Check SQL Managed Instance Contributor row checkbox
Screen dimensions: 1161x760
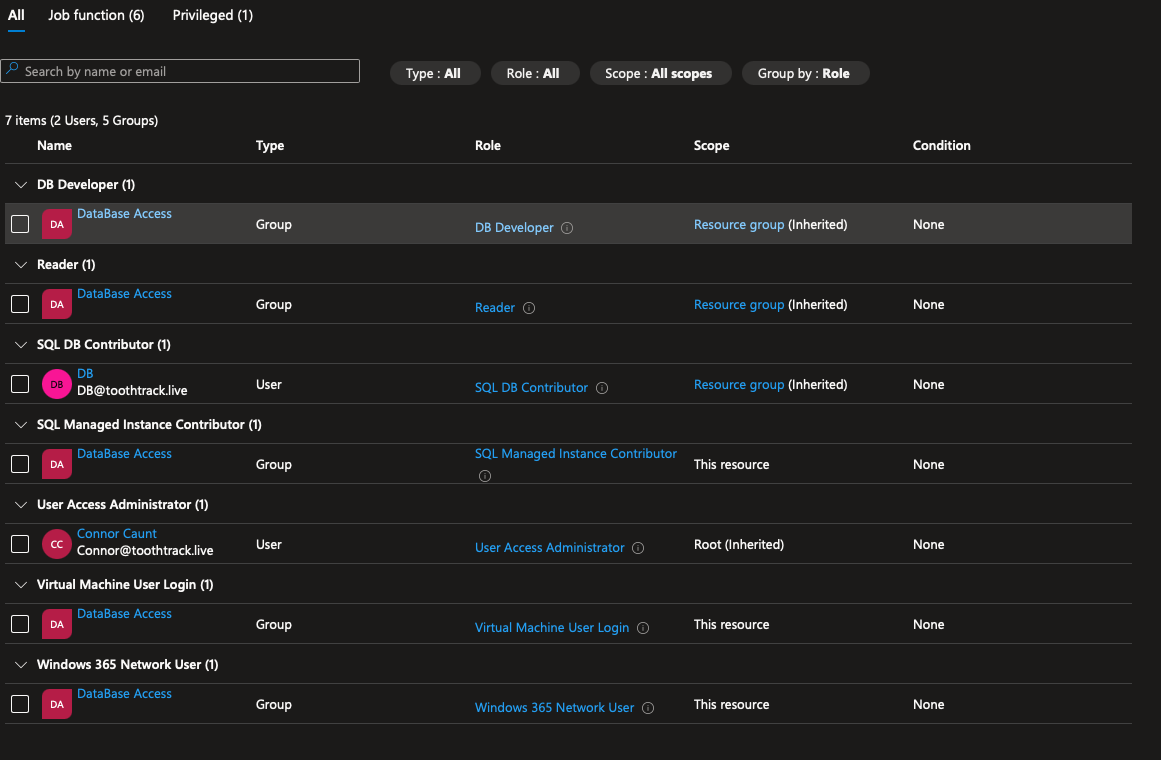pos(20,464)
